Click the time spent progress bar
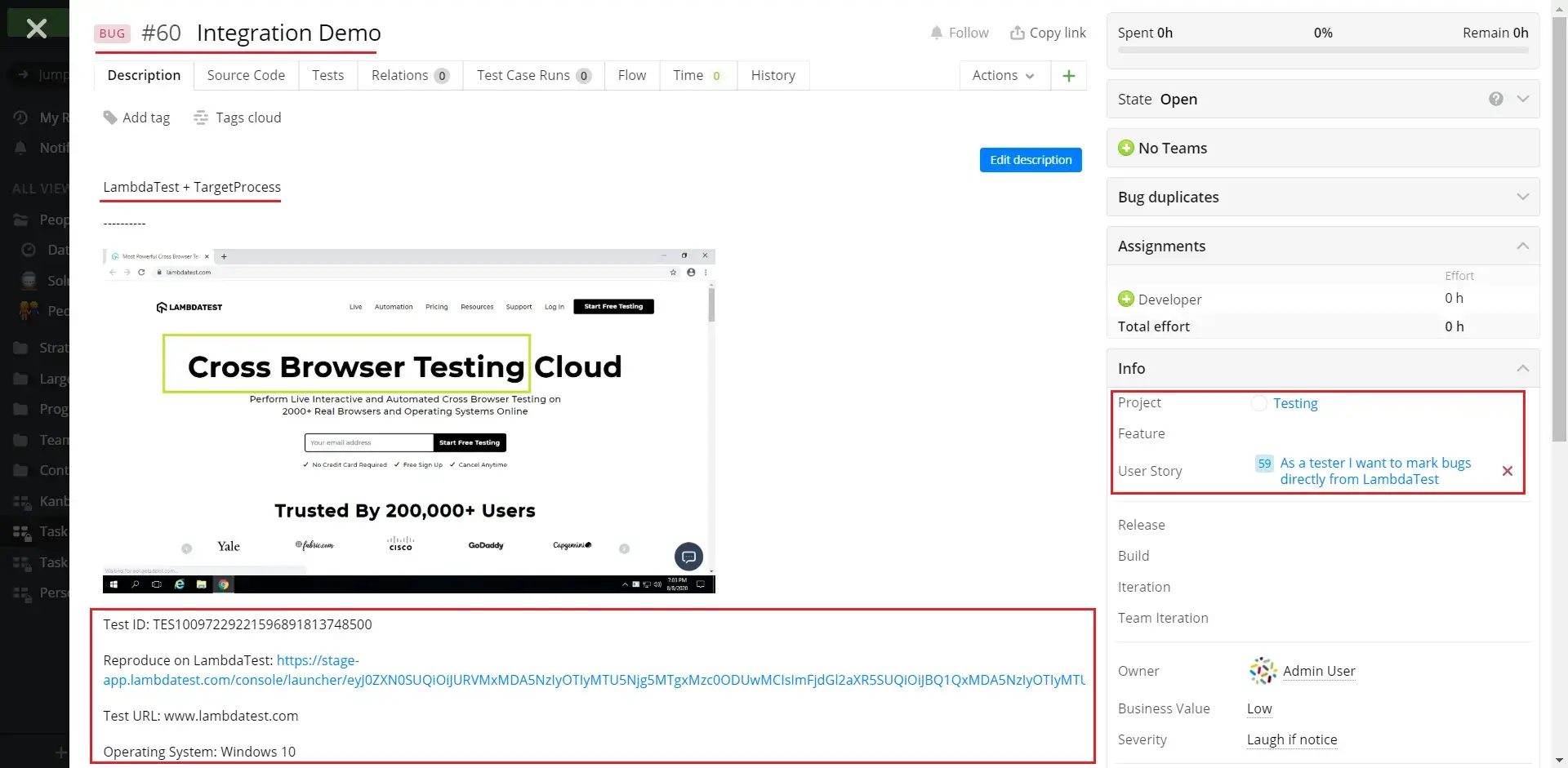 click(x=1322, y=50)
